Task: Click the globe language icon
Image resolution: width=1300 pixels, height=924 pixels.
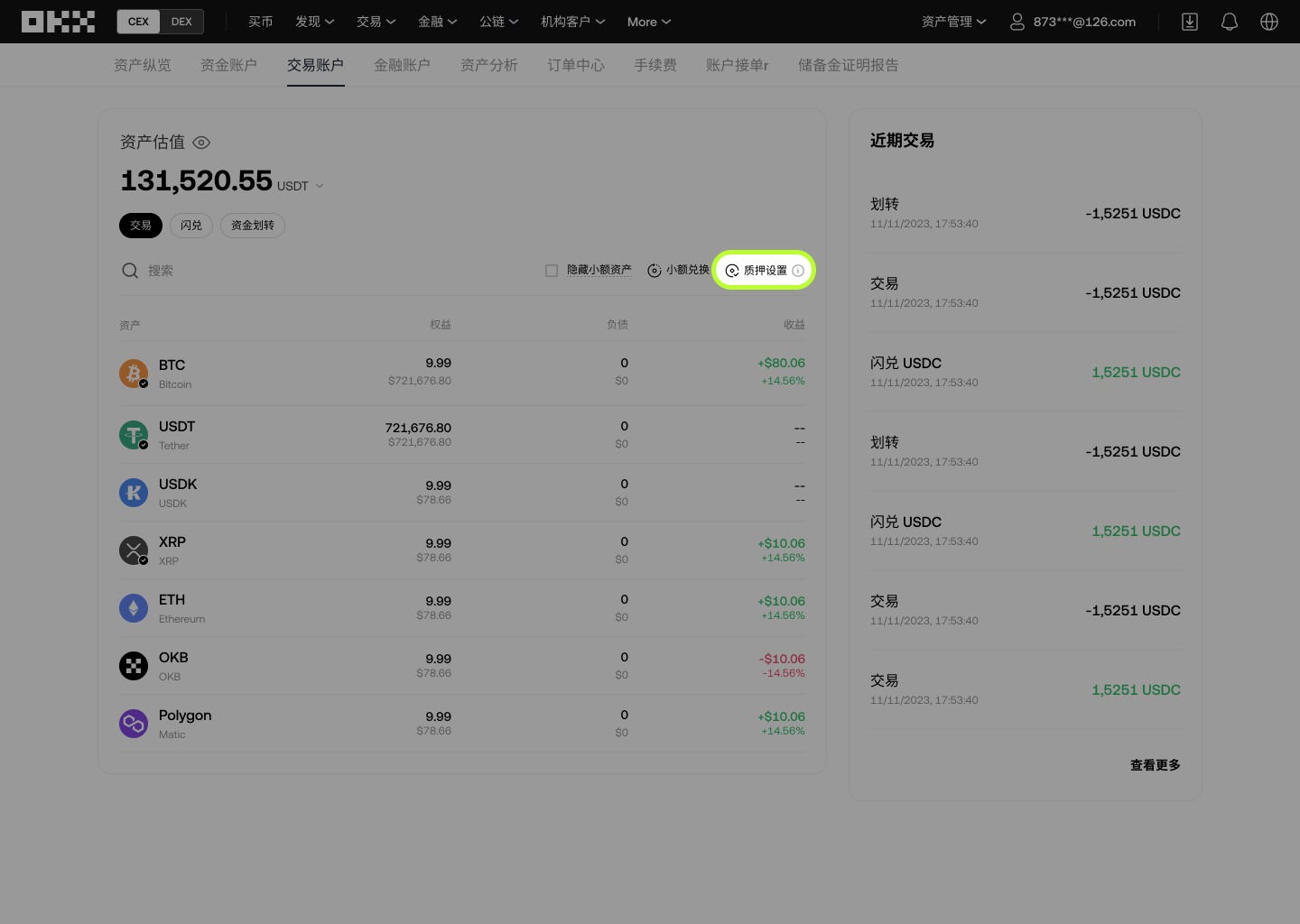Action: point(1269,22)
